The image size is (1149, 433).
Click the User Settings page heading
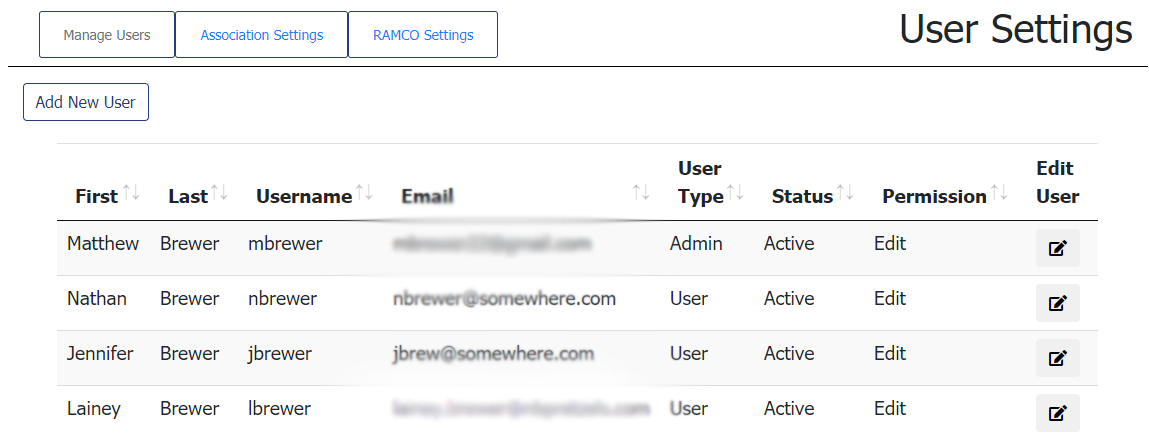(1015, 30)
